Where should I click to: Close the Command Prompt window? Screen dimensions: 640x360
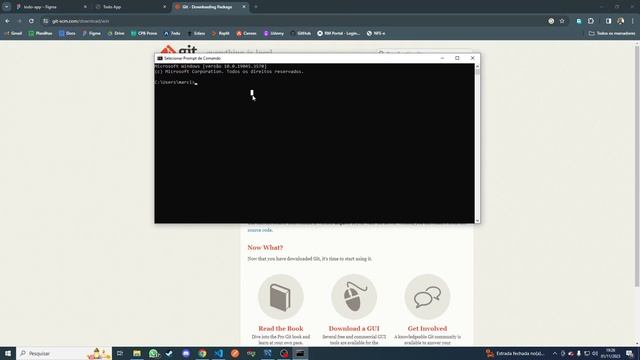click(473, 58)
